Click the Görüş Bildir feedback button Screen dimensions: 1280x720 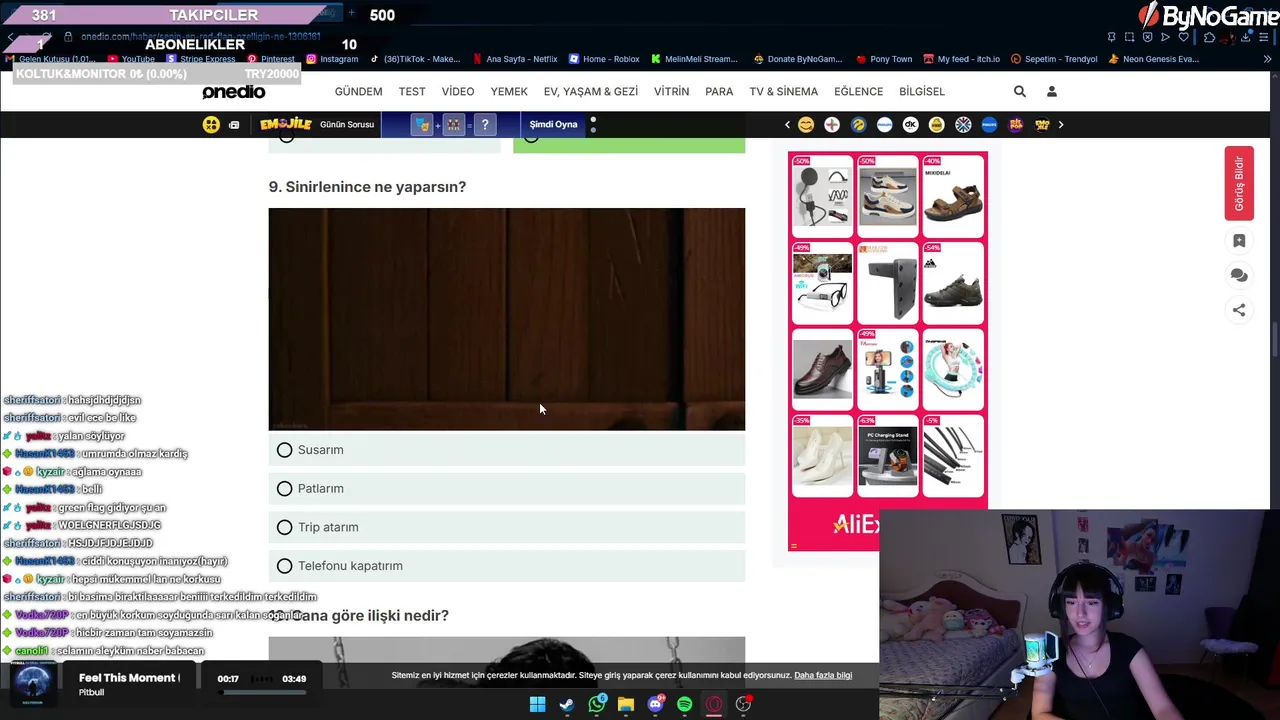tap(1239, 183)
